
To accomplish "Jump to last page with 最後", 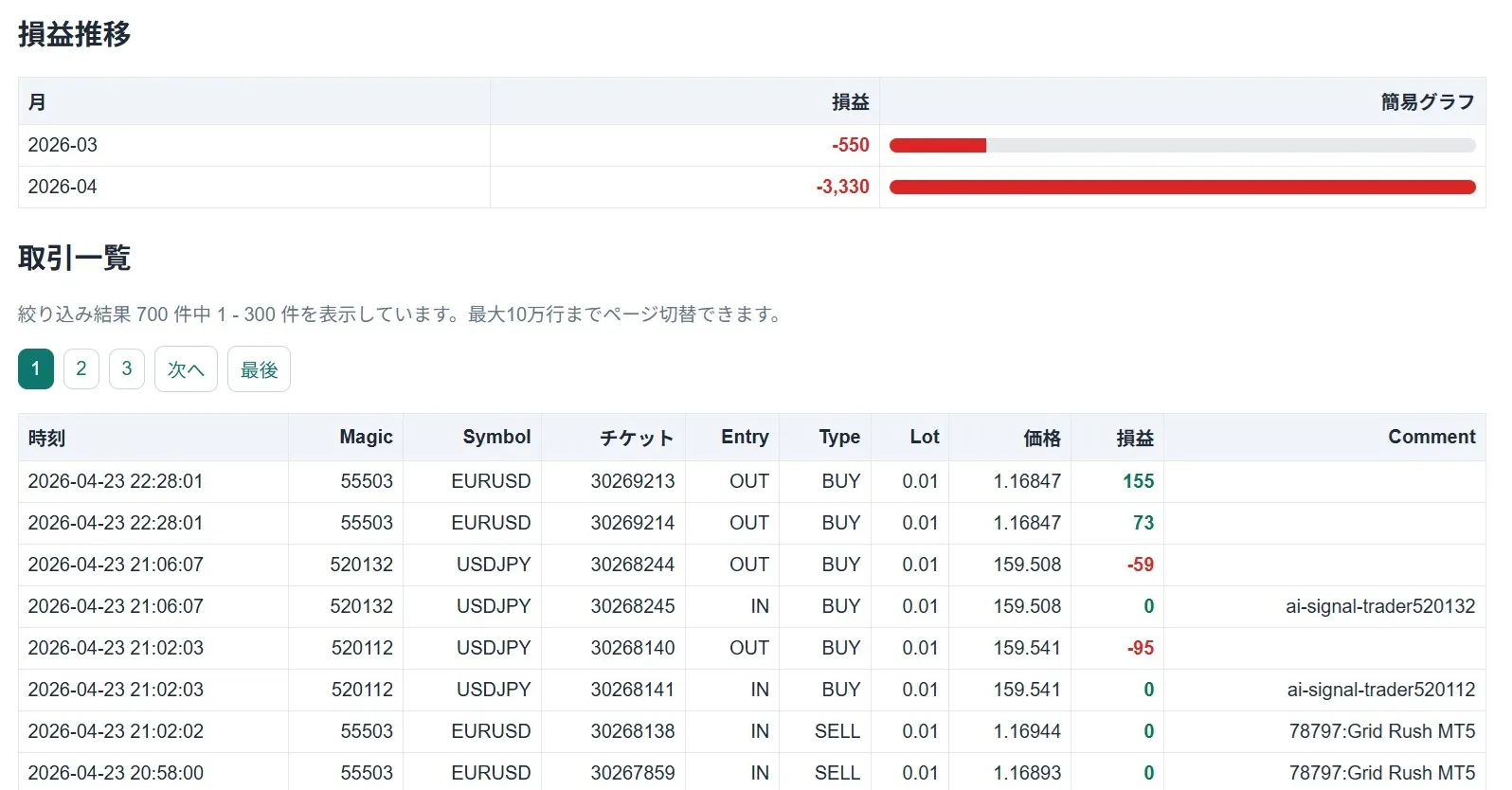I will [x=259, y=368].
